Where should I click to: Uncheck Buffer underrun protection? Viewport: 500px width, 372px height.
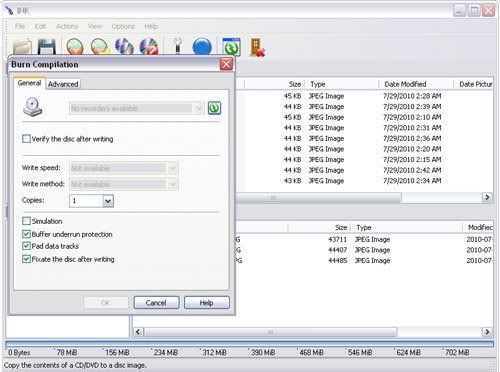click(x=26, y=234)
